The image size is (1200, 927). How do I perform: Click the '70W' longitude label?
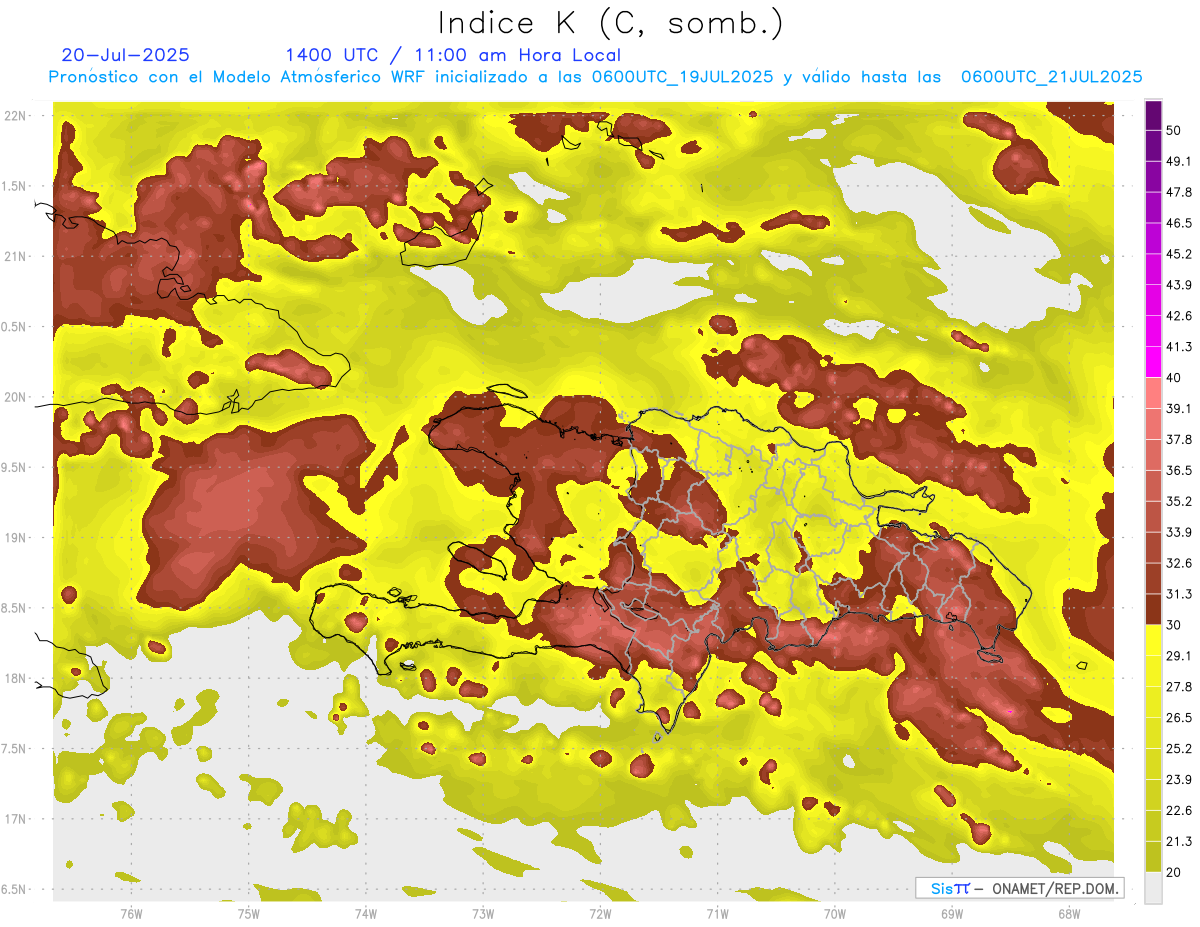[x=834, y=913]
